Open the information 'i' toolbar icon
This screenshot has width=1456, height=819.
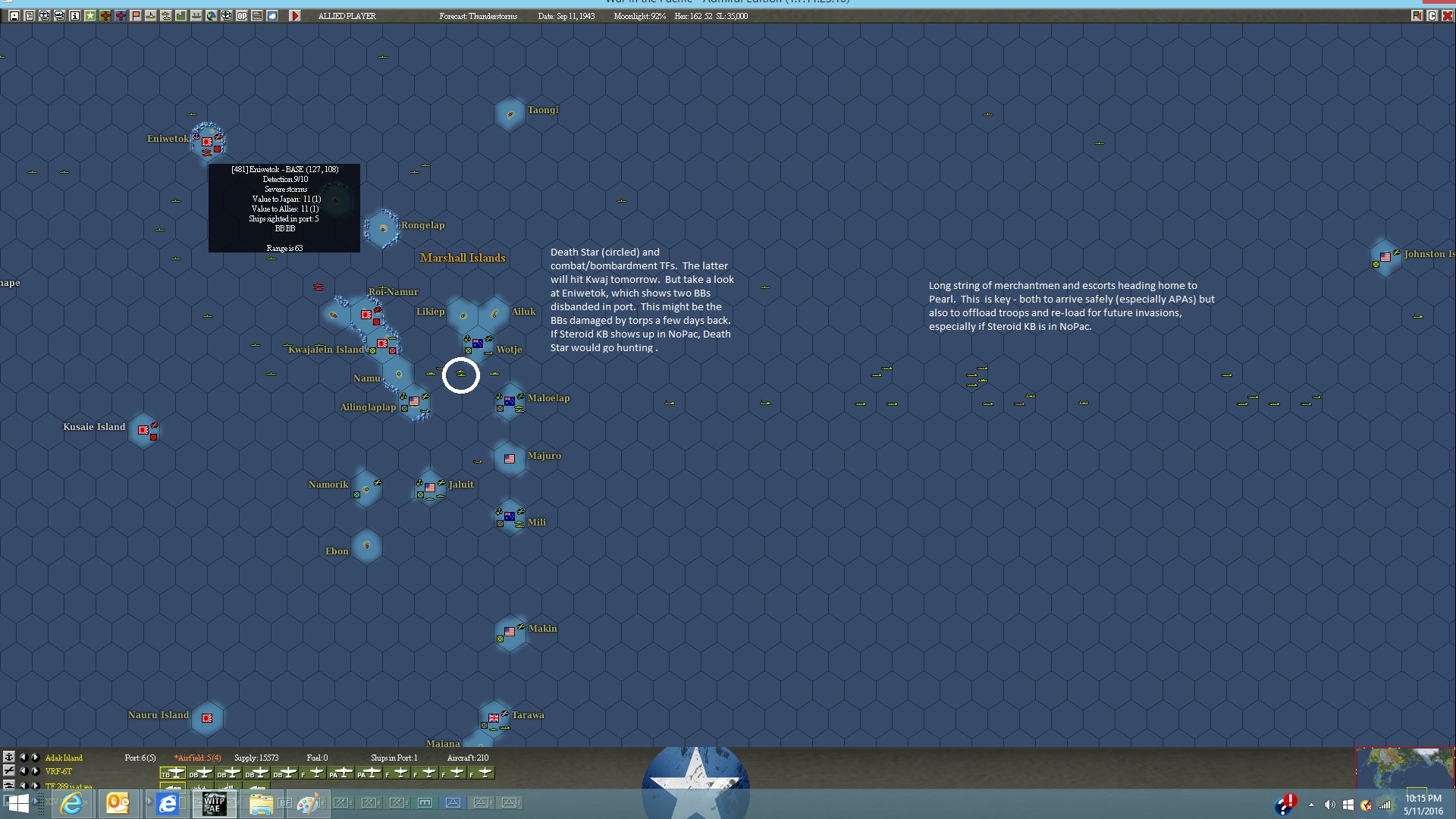pyautogui.click(x=75, y=16)
